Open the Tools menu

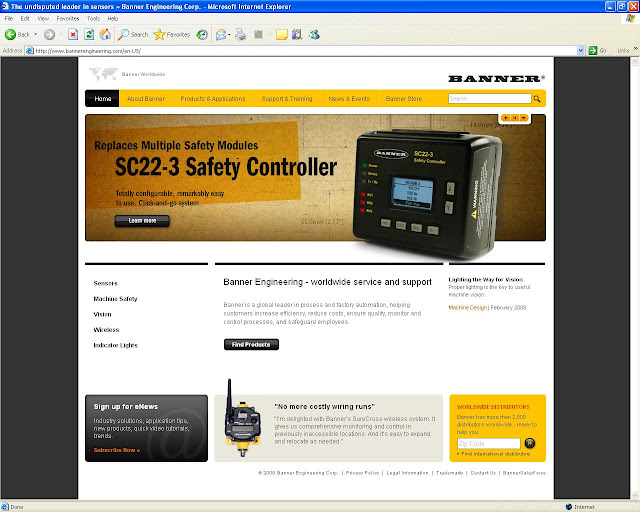tap(93, 18)
